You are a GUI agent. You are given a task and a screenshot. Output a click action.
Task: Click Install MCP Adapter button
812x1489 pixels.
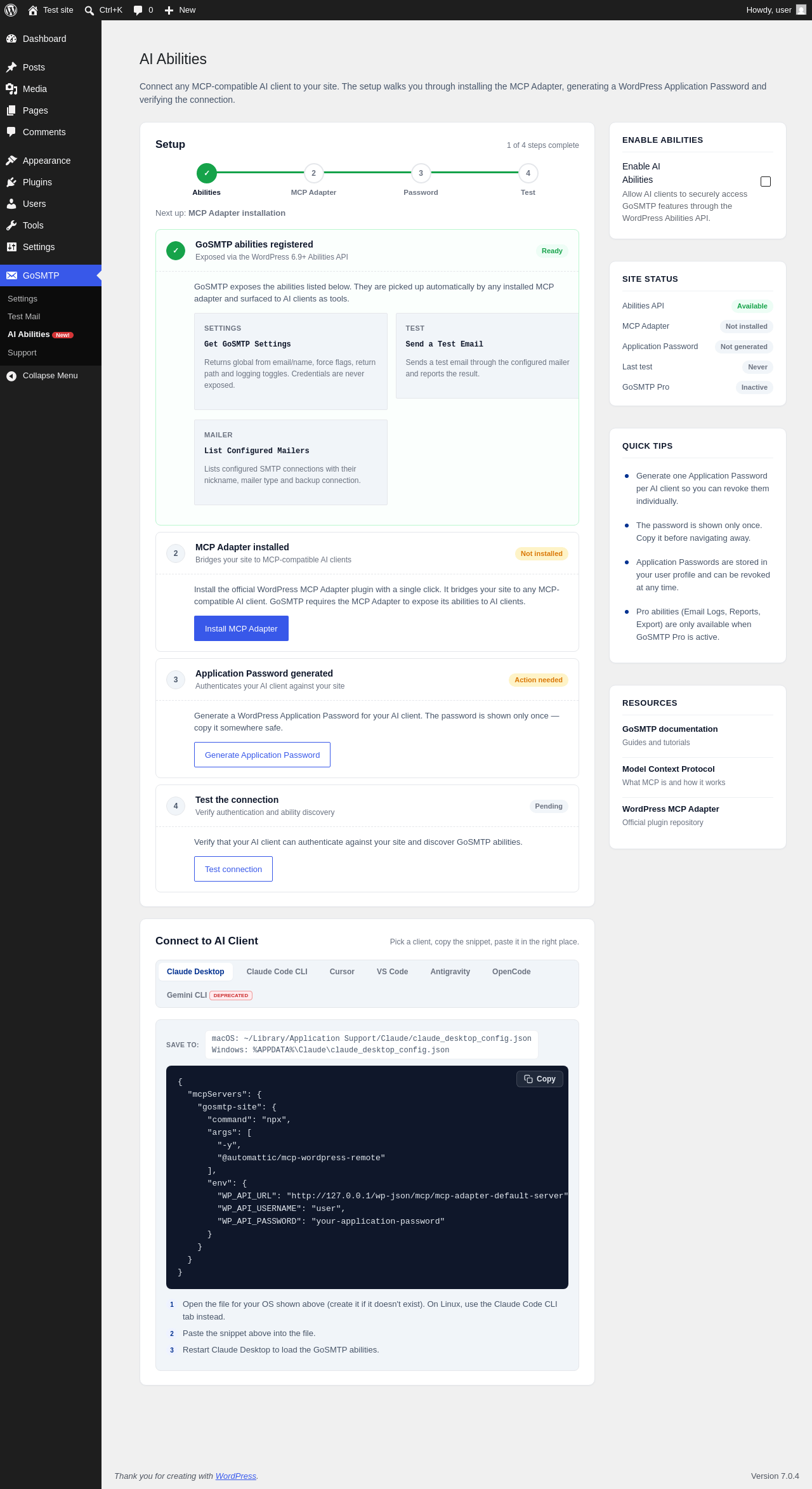(x=241, y=628)
